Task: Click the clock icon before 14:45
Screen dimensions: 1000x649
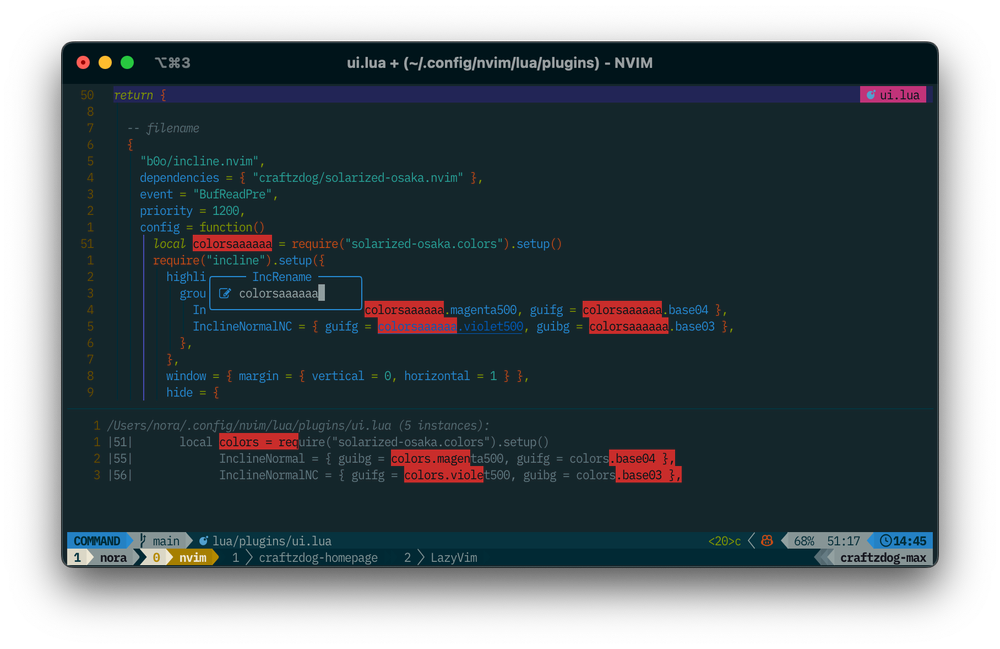Action: (886, 540)
